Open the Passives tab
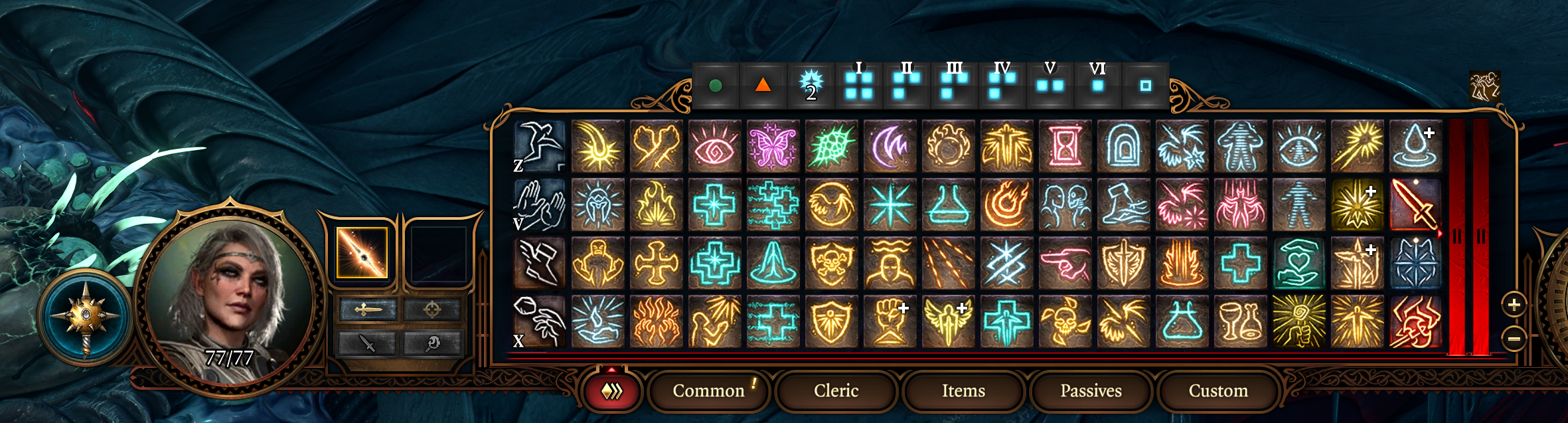Viewport: 1568px width, 423px height. 1091,391
